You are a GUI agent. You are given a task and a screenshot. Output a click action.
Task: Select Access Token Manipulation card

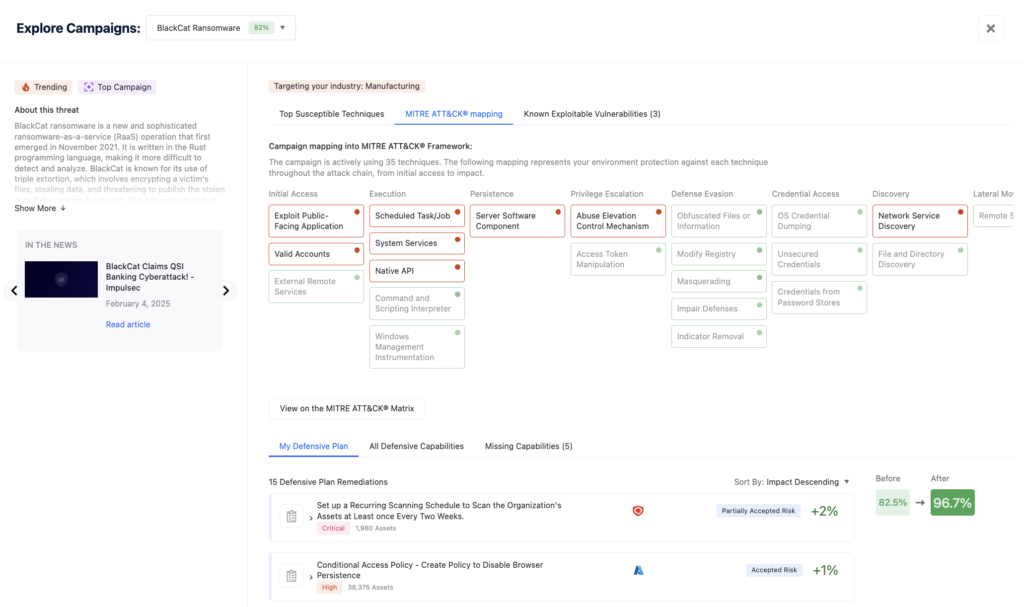pyautogui.click(x=618, y=259)
